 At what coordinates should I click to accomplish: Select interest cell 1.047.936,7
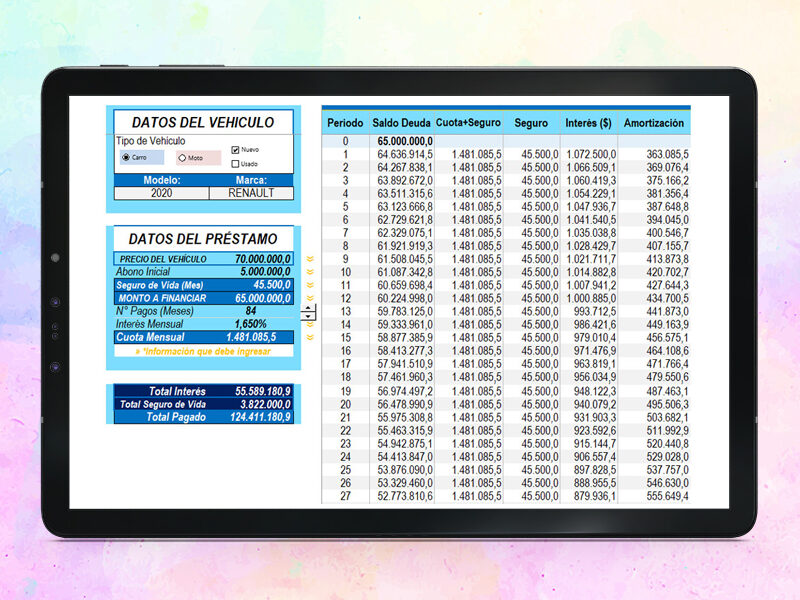pyautogui.click(x=591, y=207)
